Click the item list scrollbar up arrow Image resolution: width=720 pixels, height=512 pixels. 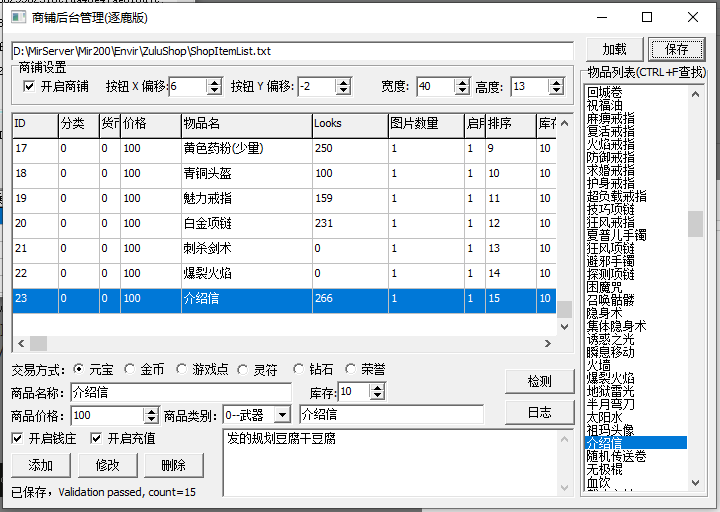[695, 94]
